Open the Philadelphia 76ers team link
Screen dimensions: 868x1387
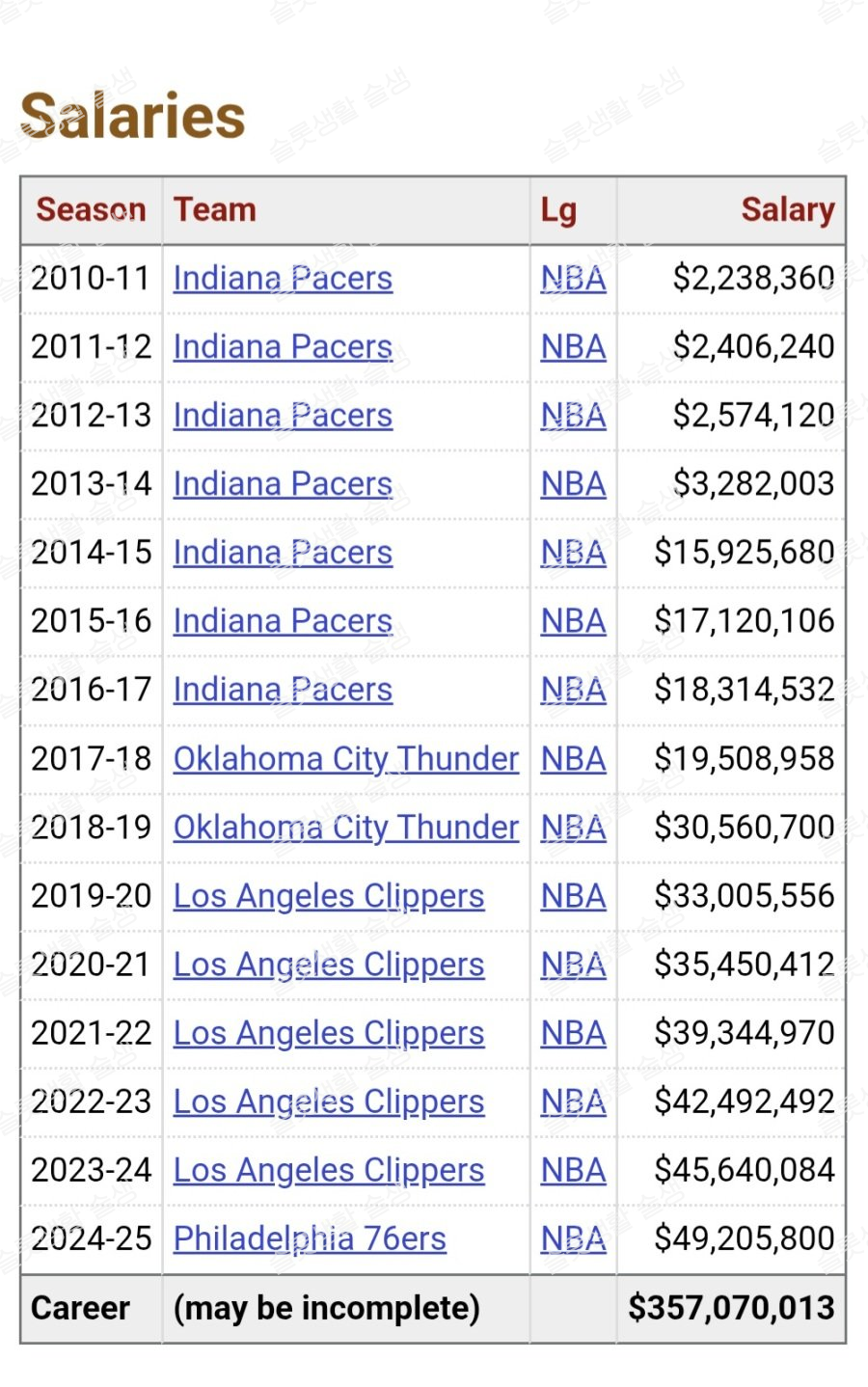point(310,1238)
